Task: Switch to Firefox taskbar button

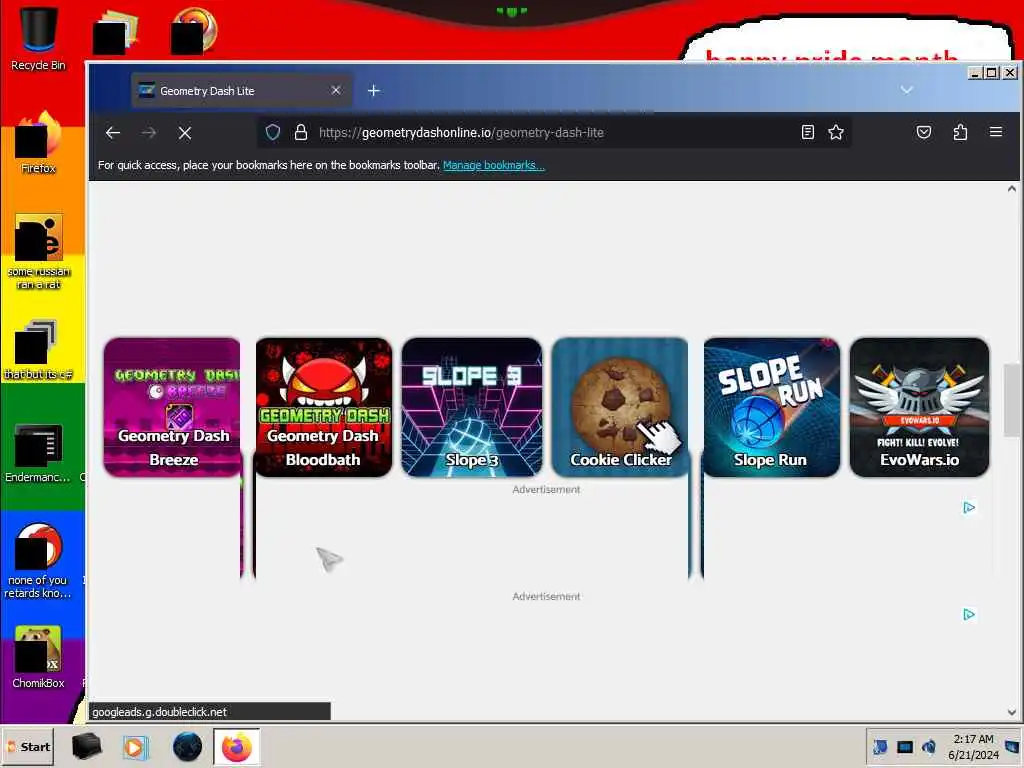Action: (236, 746)
